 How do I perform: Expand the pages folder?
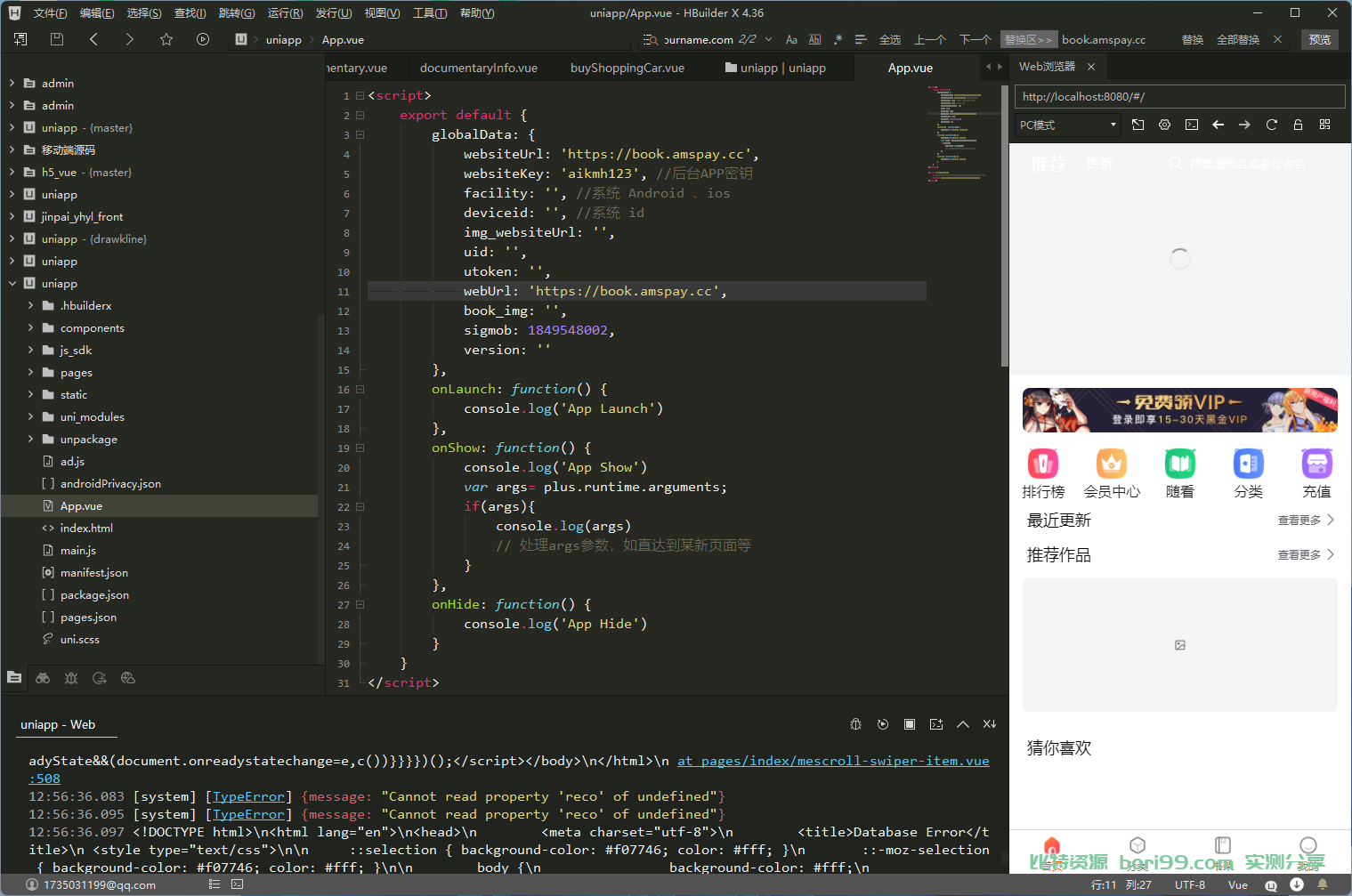30,372
